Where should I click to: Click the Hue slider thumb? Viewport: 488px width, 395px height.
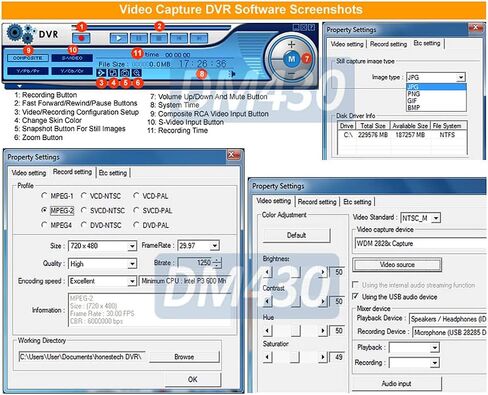[x=295, y=331]
